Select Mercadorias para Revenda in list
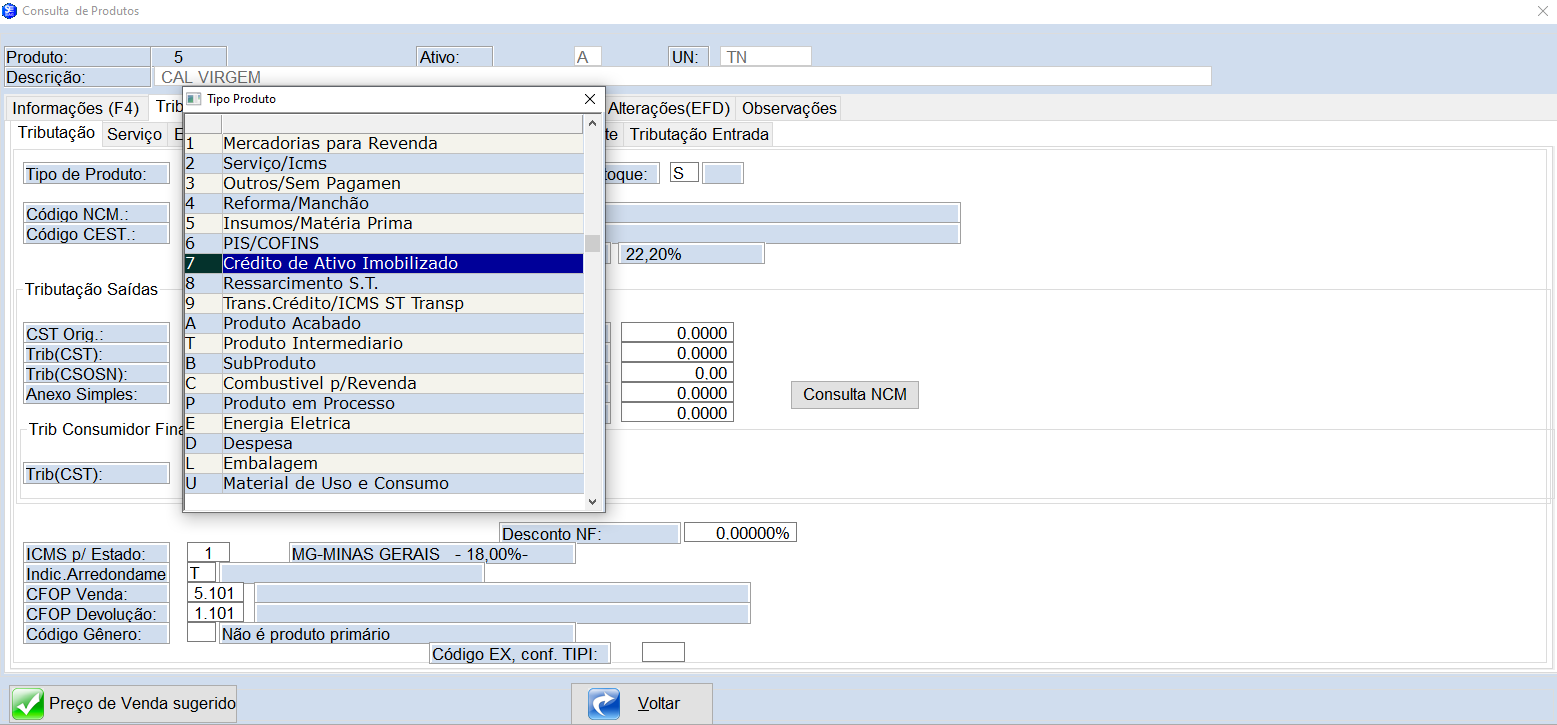Image resolution: width=1557 pixels, height=725 pixels. point(330,143)
